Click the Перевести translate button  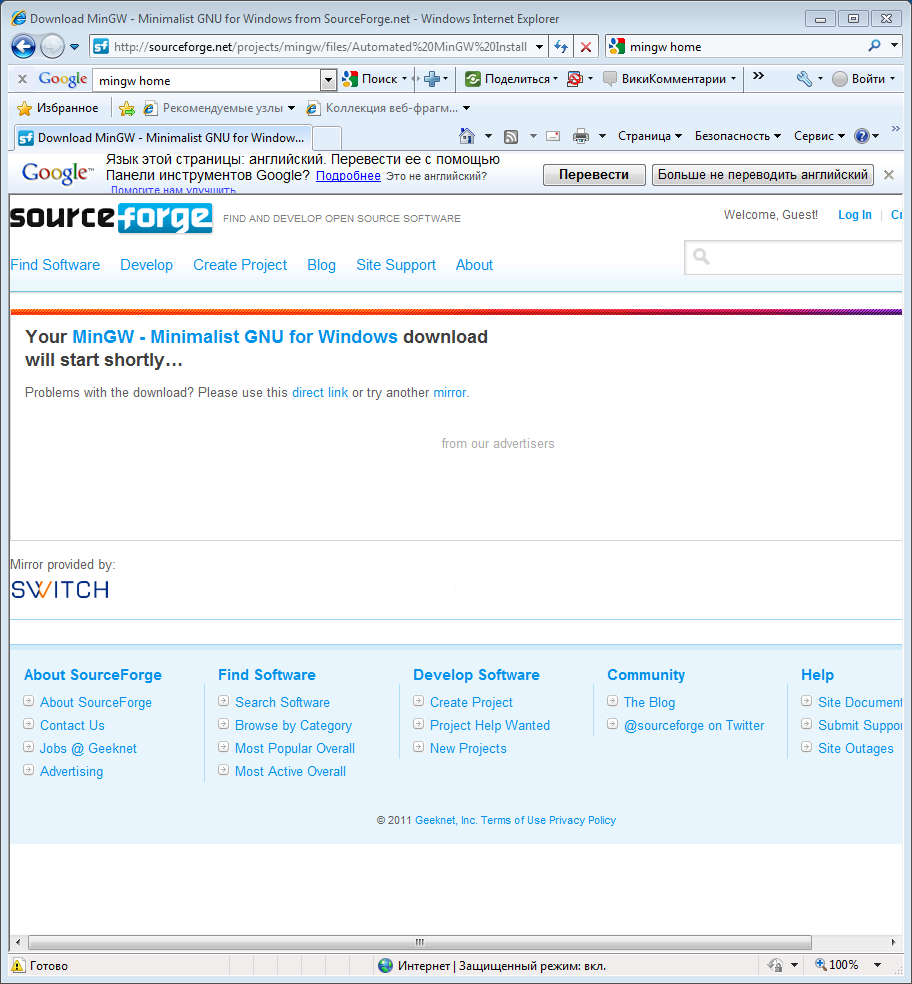click(594, 174)
